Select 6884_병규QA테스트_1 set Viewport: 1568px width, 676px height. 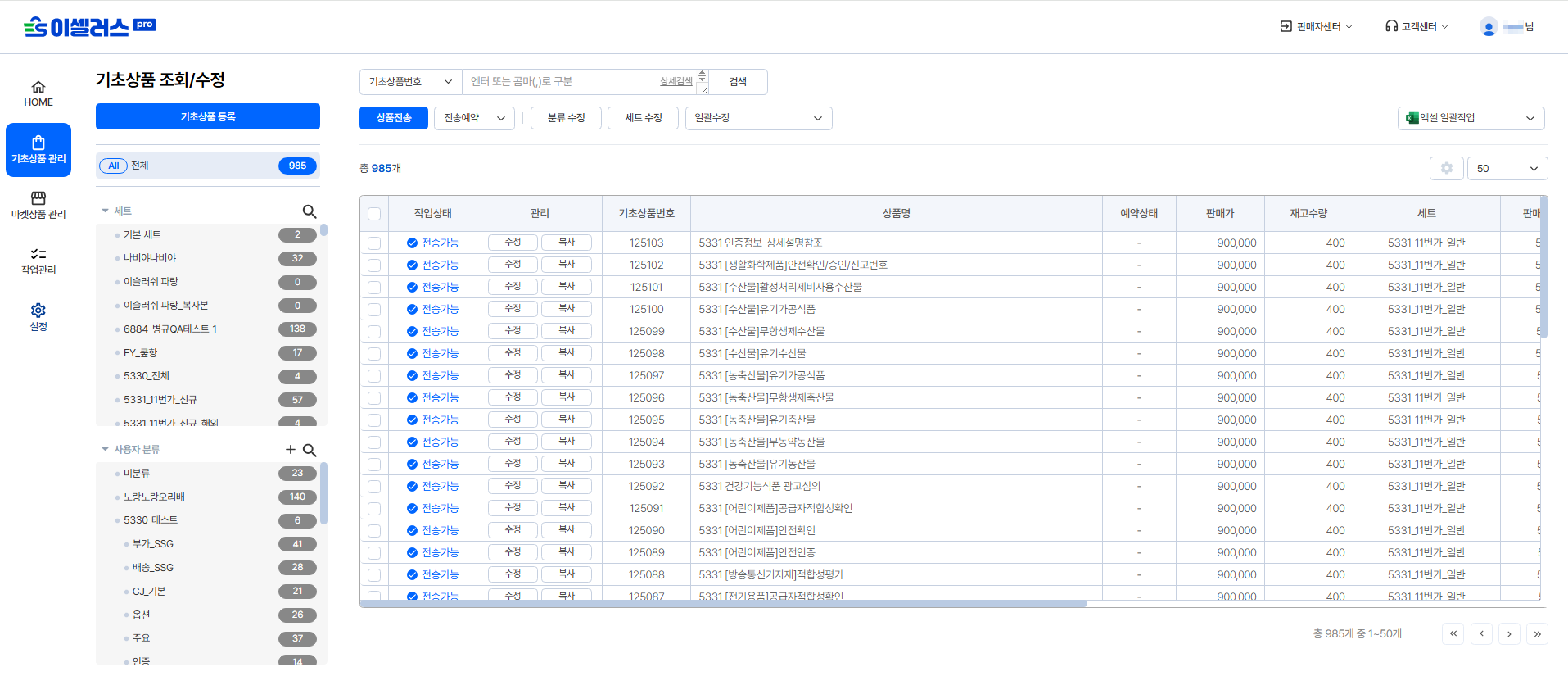tap(170, 329)
